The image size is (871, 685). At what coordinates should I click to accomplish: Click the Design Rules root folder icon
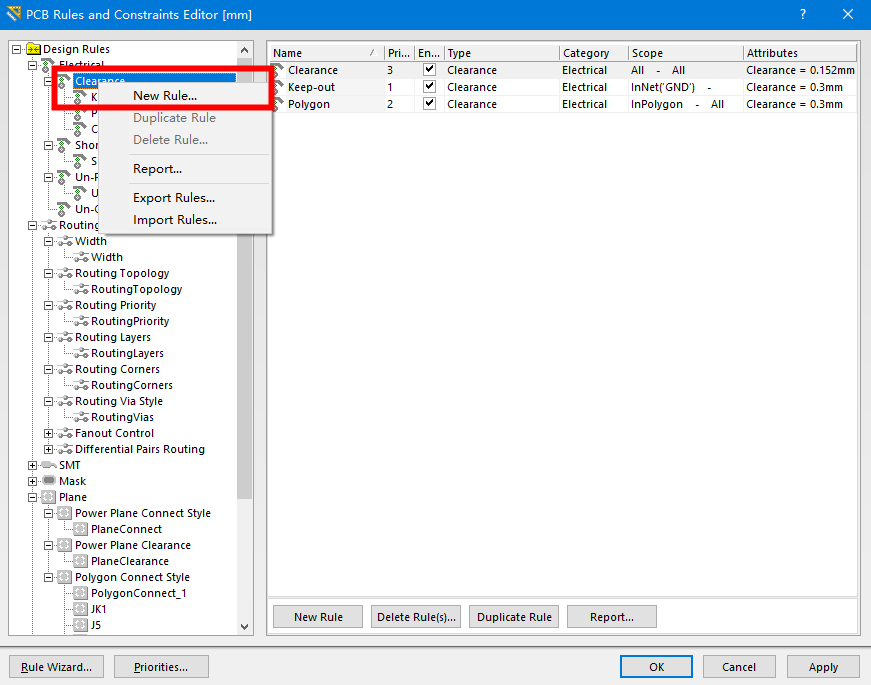pyautogui.click(x=33, y=49)
